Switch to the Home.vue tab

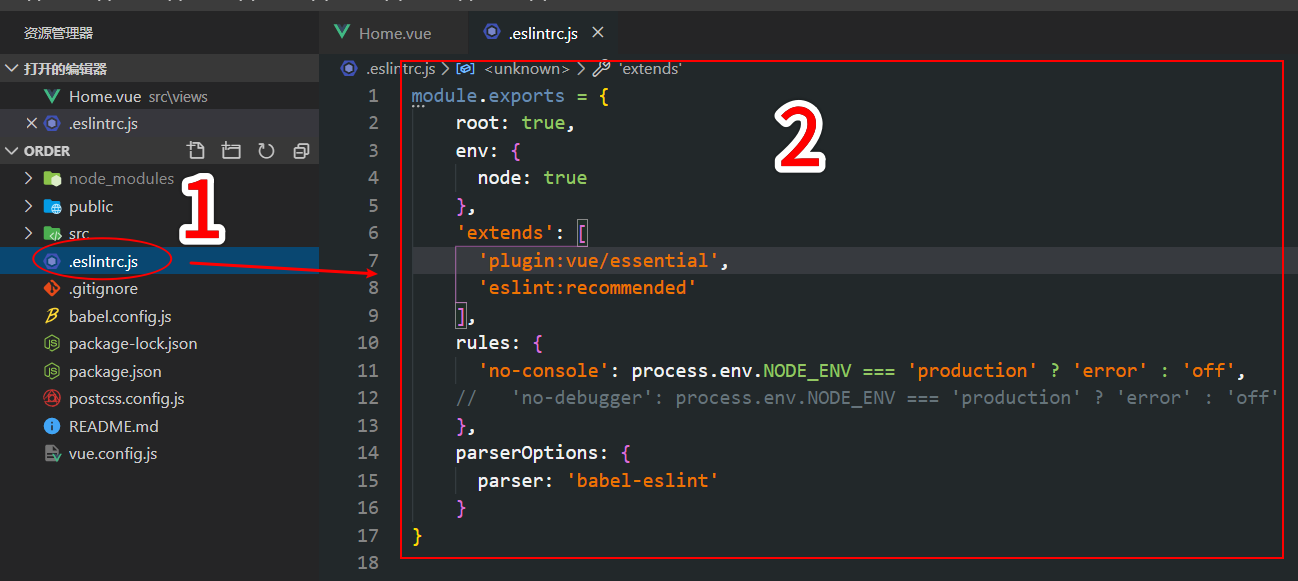click(394, 33)
